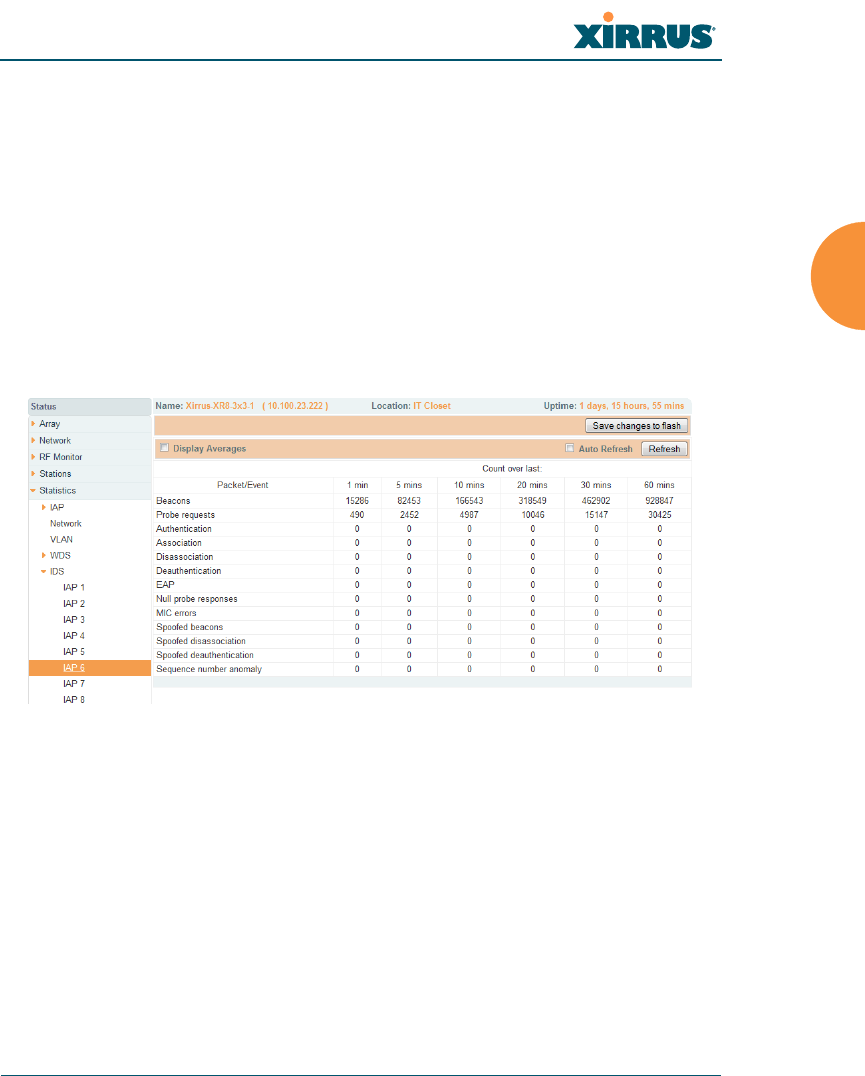Viewport: 865px width, 1076px height.
Task: Select IDS under Statistics
Action: (57, 572)
